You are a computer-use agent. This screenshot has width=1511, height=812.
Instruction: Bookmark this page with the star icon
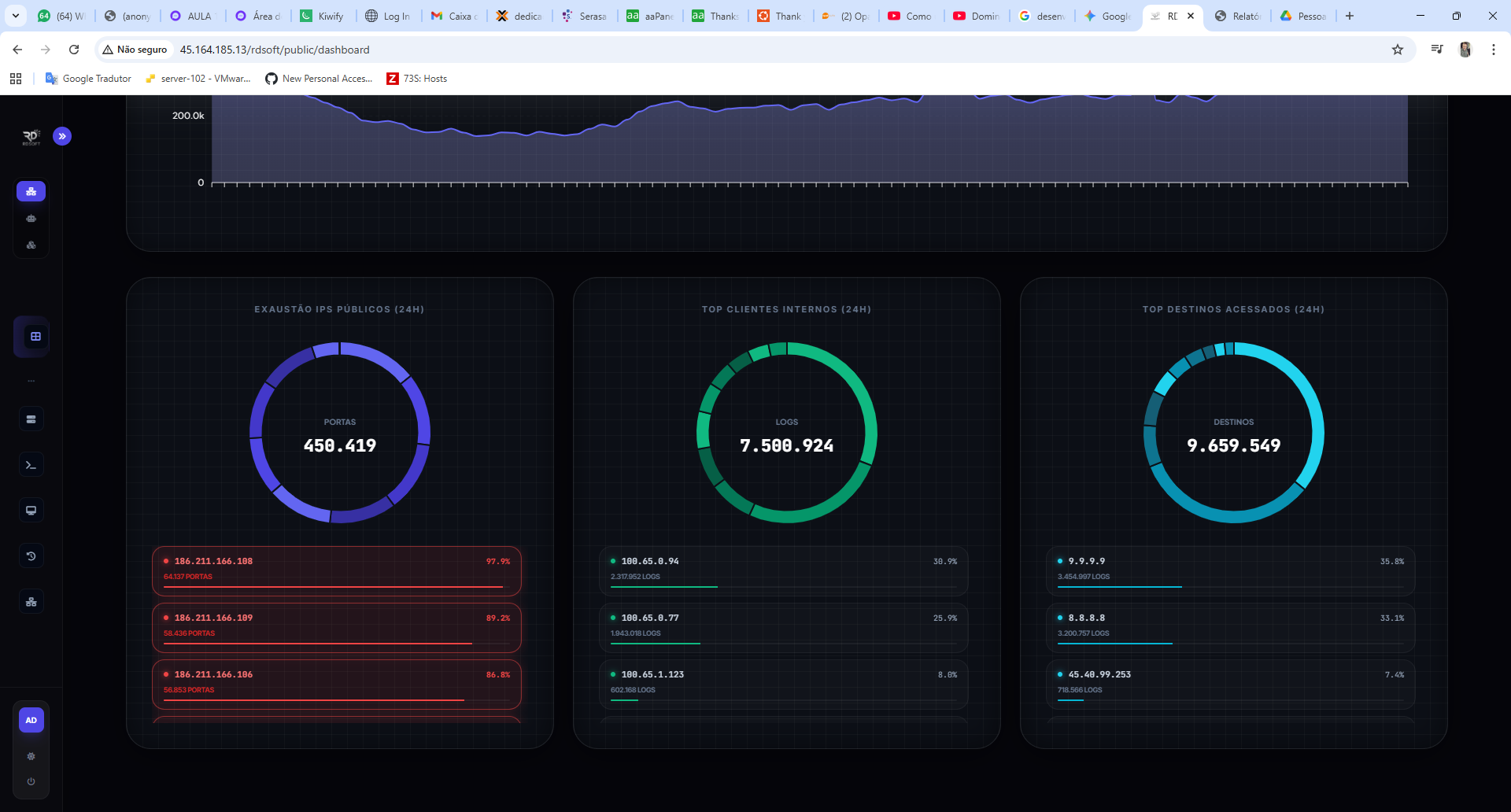coord(1397,50)
